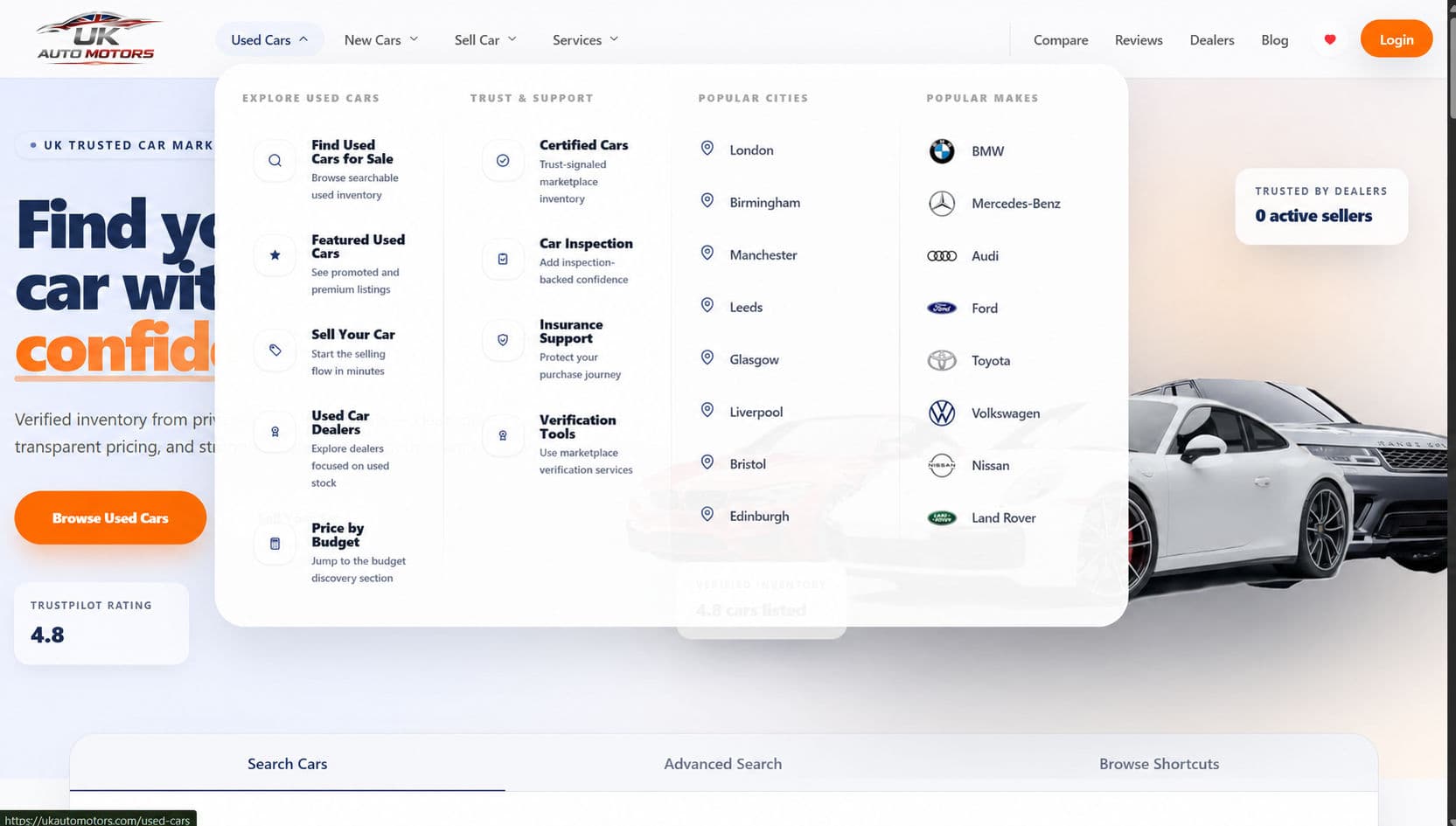Click the location pin next to Glasgow

point(707,358)
